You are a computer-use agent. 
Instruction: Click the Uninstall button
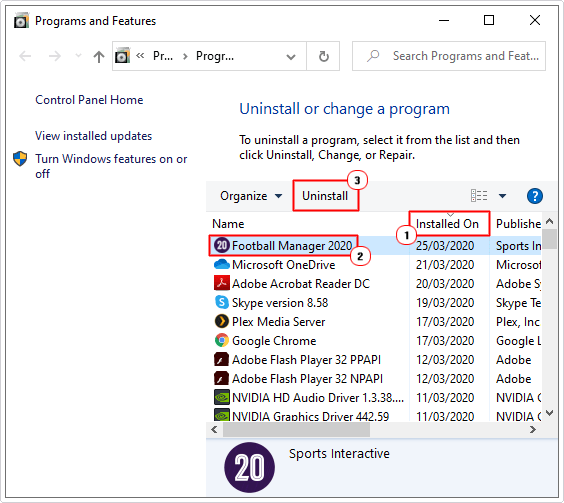click(x=325, y=196)
